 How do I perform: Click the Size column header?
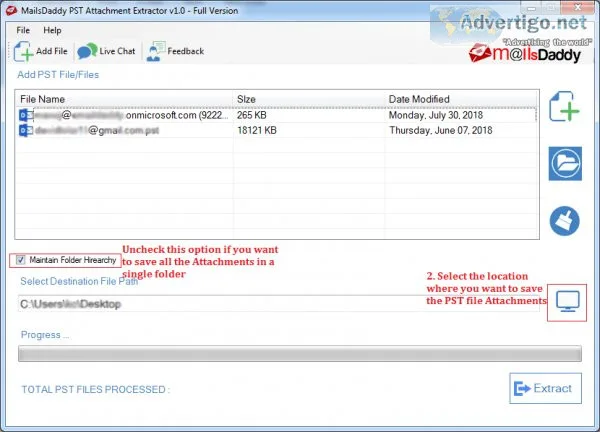[309, 99]
